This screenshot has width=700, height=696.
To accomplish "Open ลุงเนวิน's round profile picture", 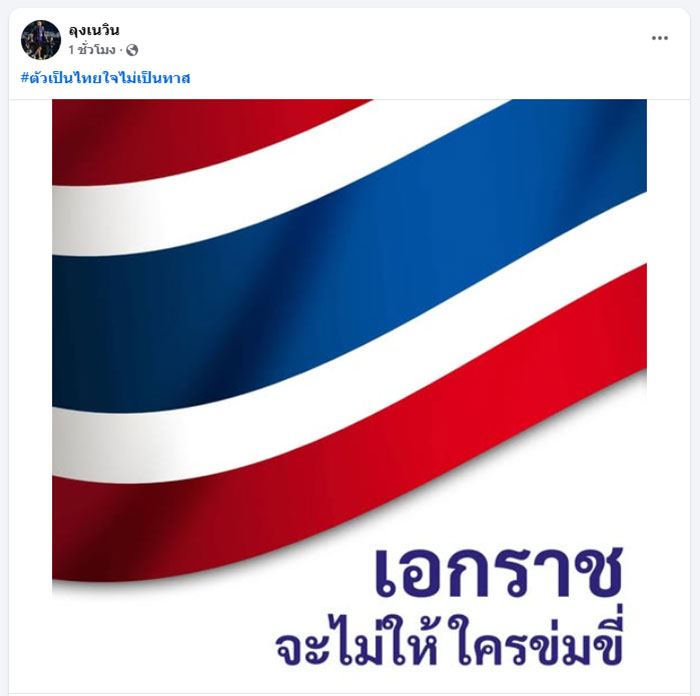I will pos(41,40).
